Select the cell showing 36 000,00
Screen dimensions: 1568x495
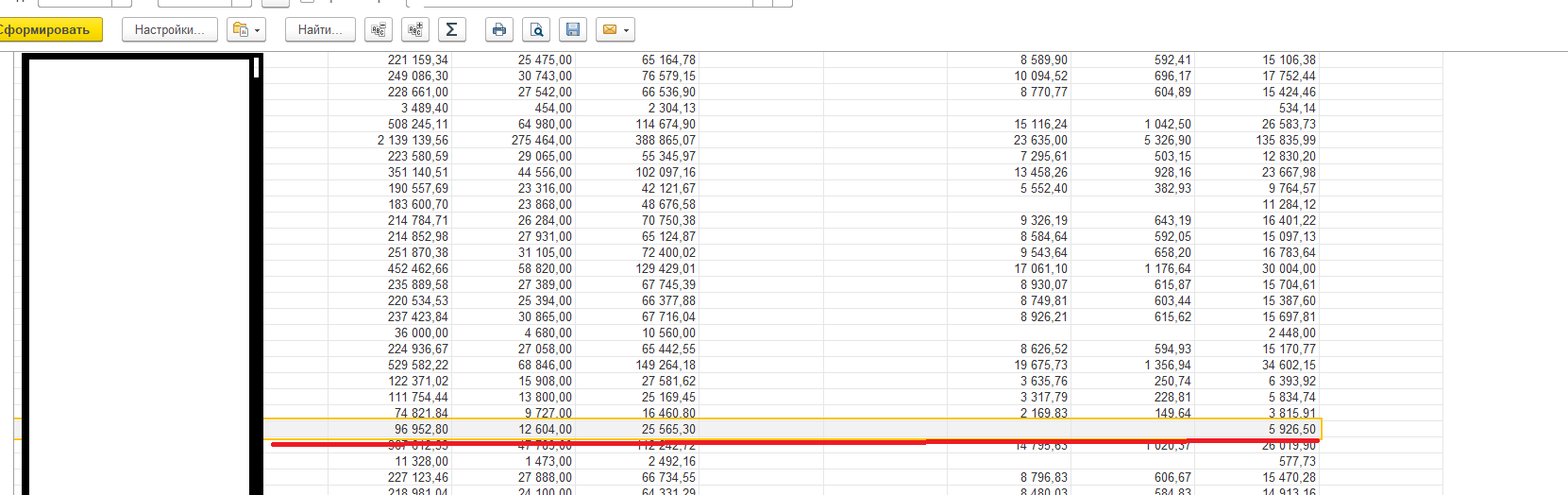coord(421,333)
